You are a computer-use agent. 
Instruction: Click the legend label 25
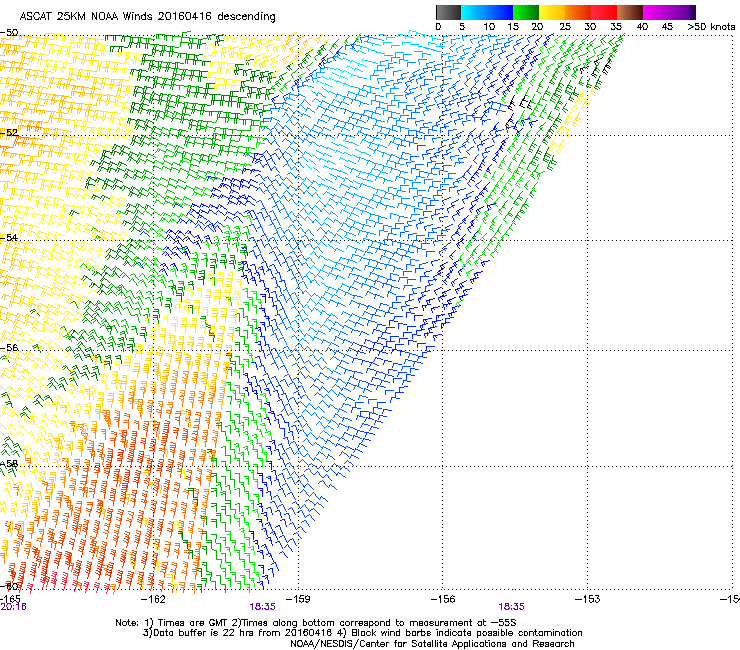pyautogui.click(x=565, y=26)
